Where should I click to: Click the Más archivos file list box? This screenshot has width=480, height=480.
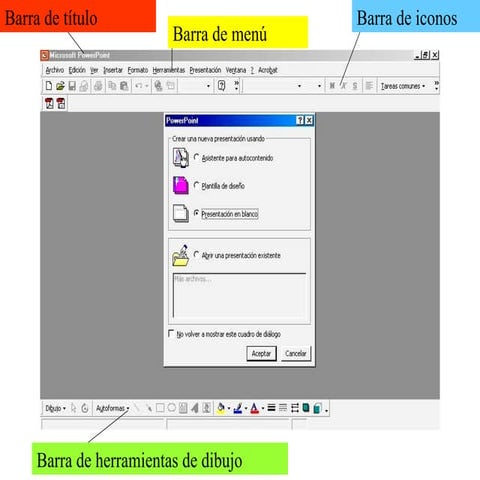(239, 295)
